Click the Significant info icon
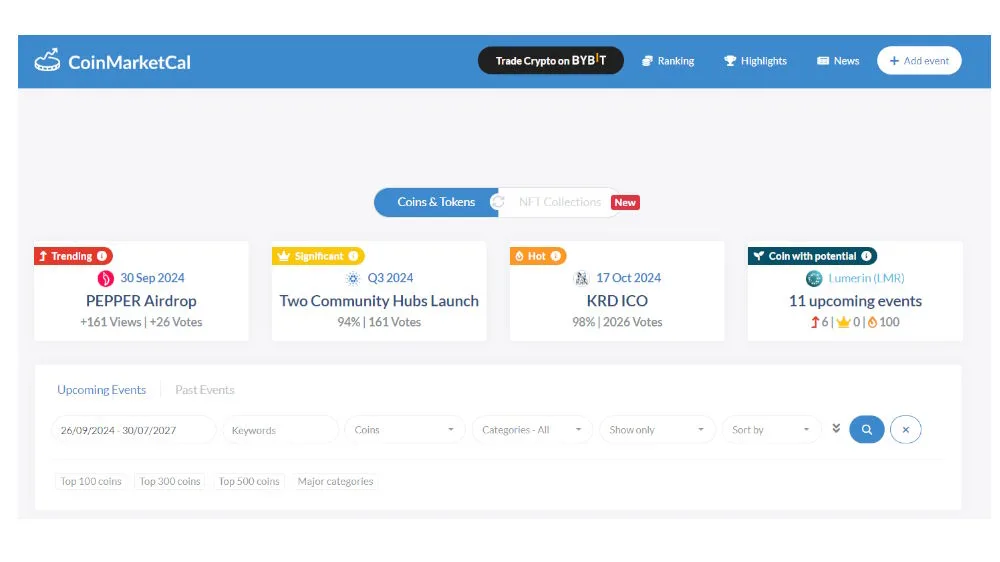Screen dimensions: 1000x562 tap(353, 256)
